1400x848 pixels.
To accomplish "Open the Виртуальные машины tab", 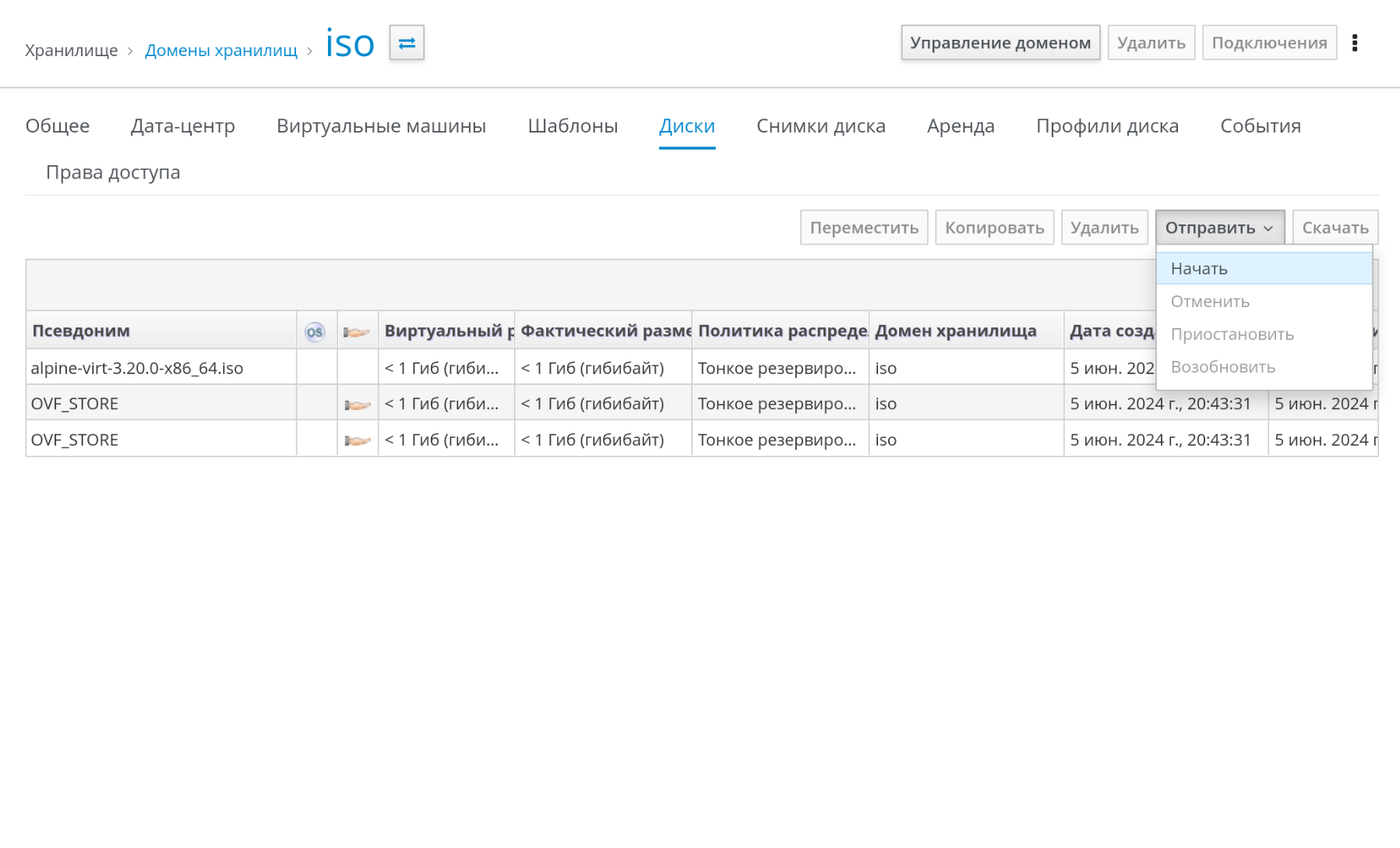I will coord(381,126).
